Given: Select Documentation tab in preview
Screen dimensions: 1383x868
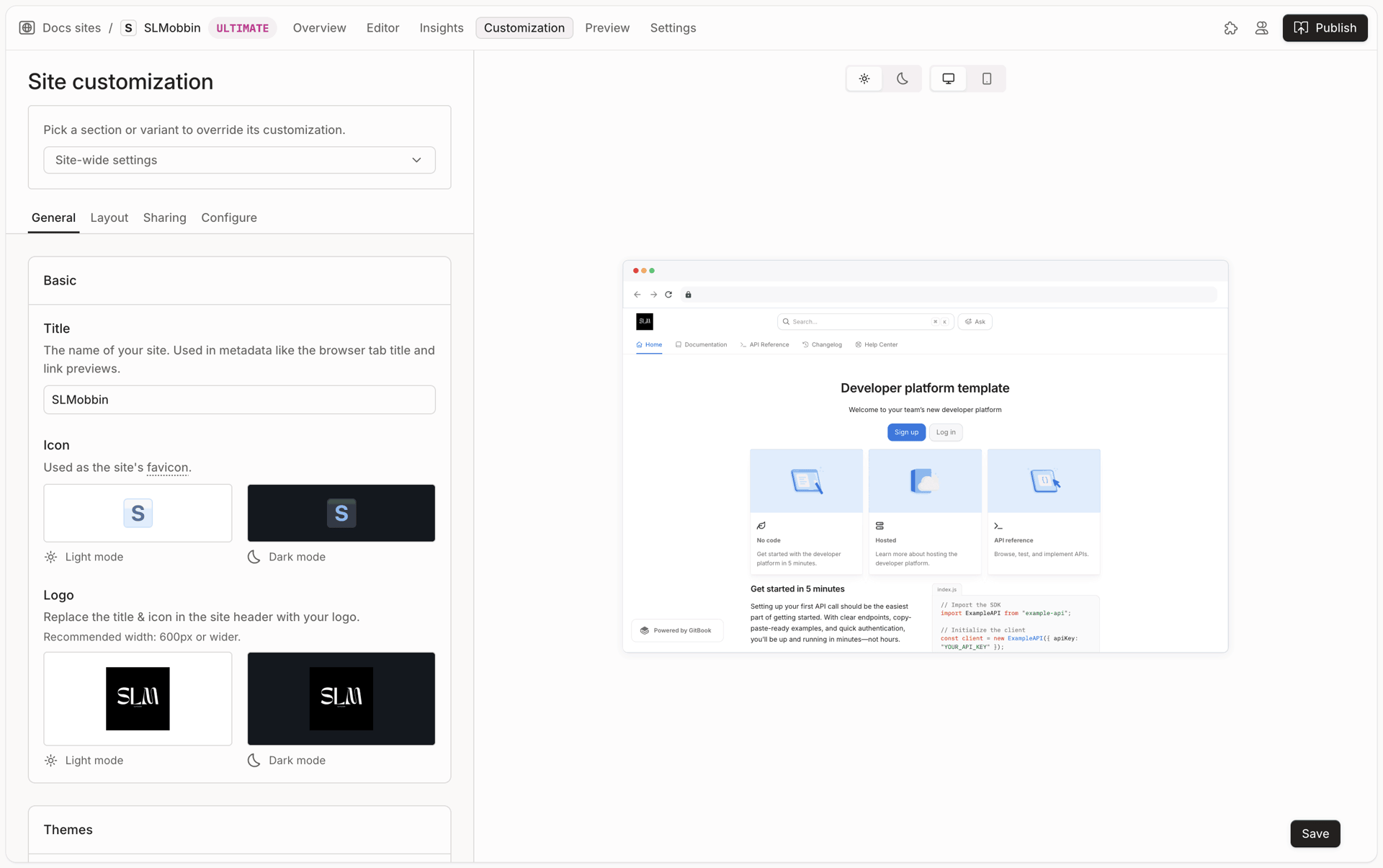Looking at the screenshot, I should pos(701,345).
